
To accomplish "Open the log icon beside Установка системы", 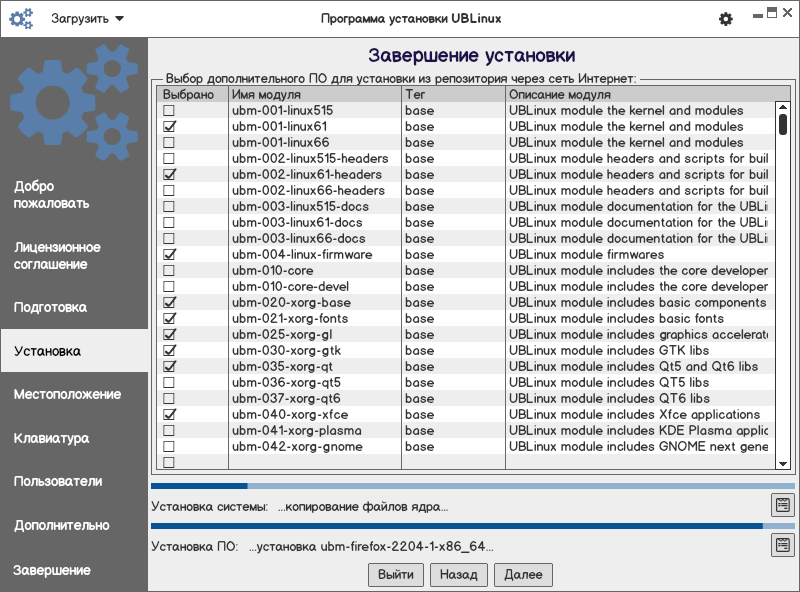I will tap(781, 505).
